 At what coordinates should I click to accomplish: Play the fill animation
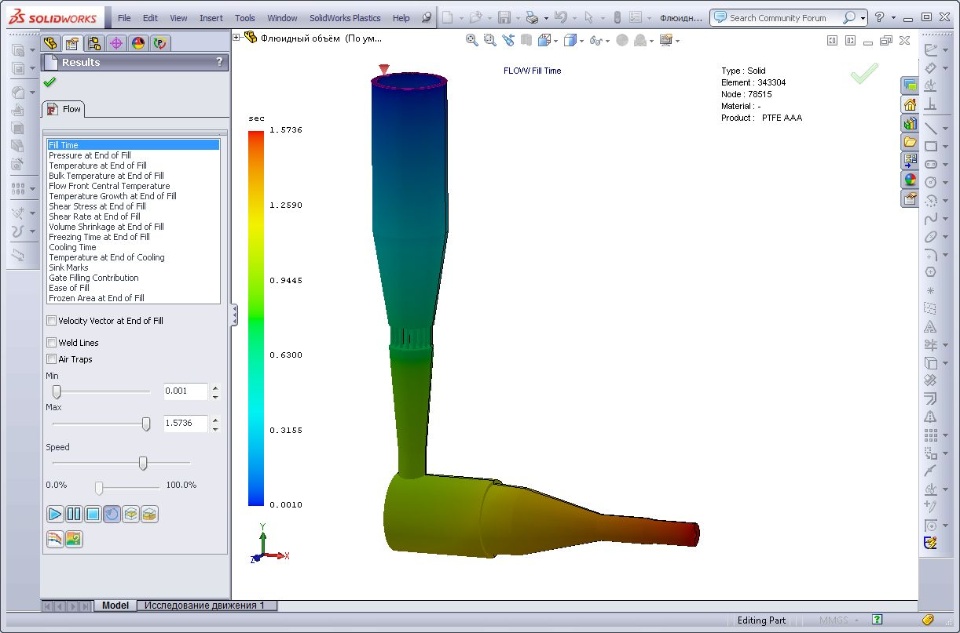(54, 514)
